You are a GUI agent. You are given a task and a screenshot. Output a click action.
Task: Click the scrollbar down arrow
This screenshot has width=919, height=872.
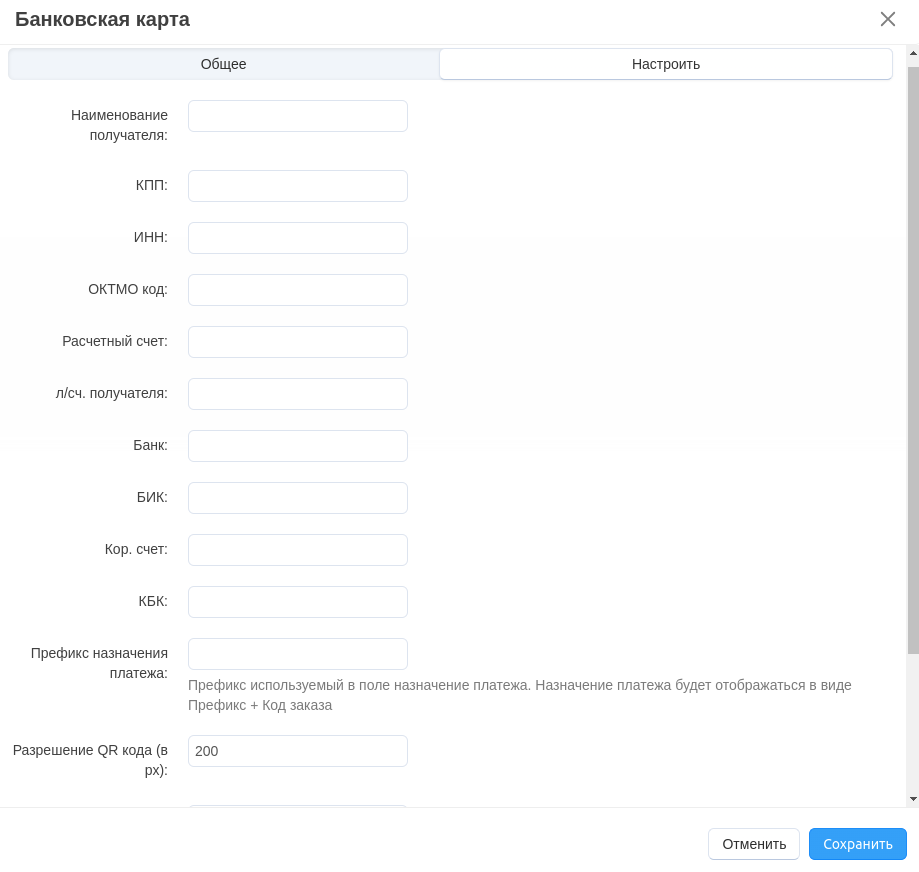(x=913, y=798)
